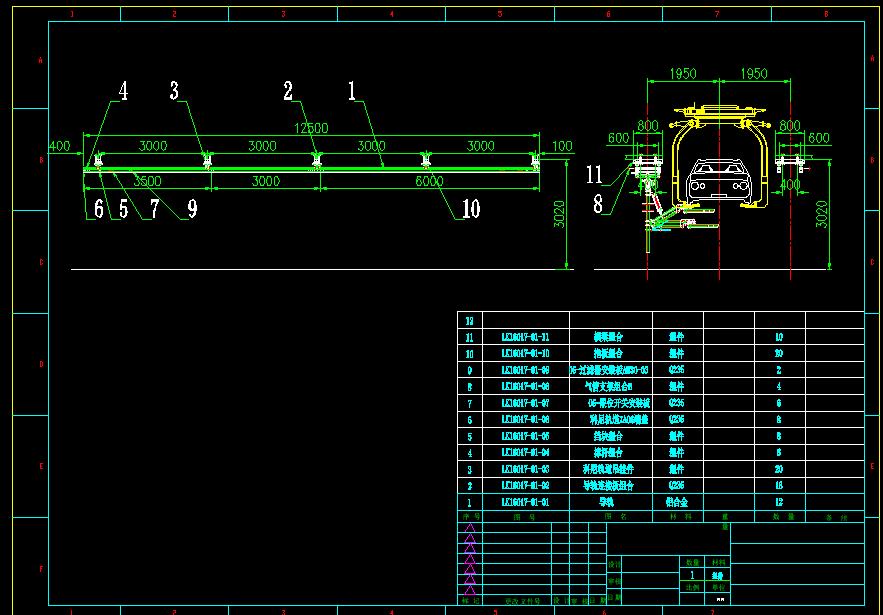Click the 图号 header cell of parts list
Screen dimensions: 883x615
tap(526, 516)
